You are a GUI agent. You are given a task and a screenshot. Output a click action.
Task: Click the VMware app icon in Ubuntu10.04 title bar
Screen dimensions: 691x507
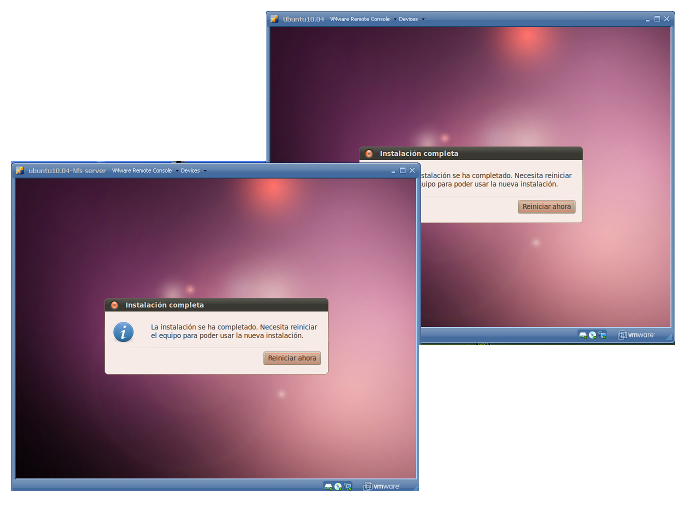point(274,19)
